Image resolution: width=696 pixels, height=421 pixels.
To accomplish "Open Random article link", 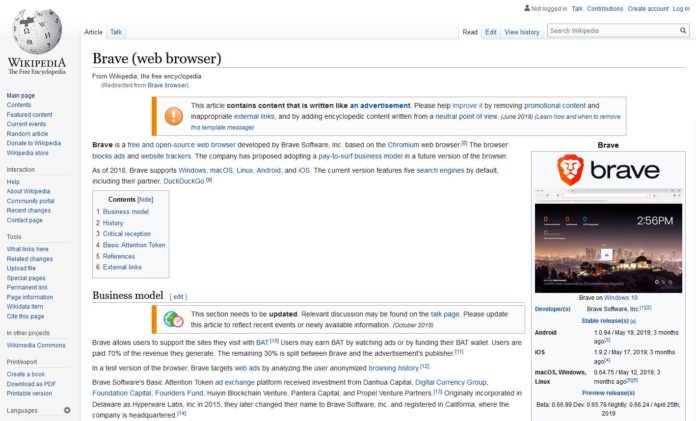I will [27, 134].
